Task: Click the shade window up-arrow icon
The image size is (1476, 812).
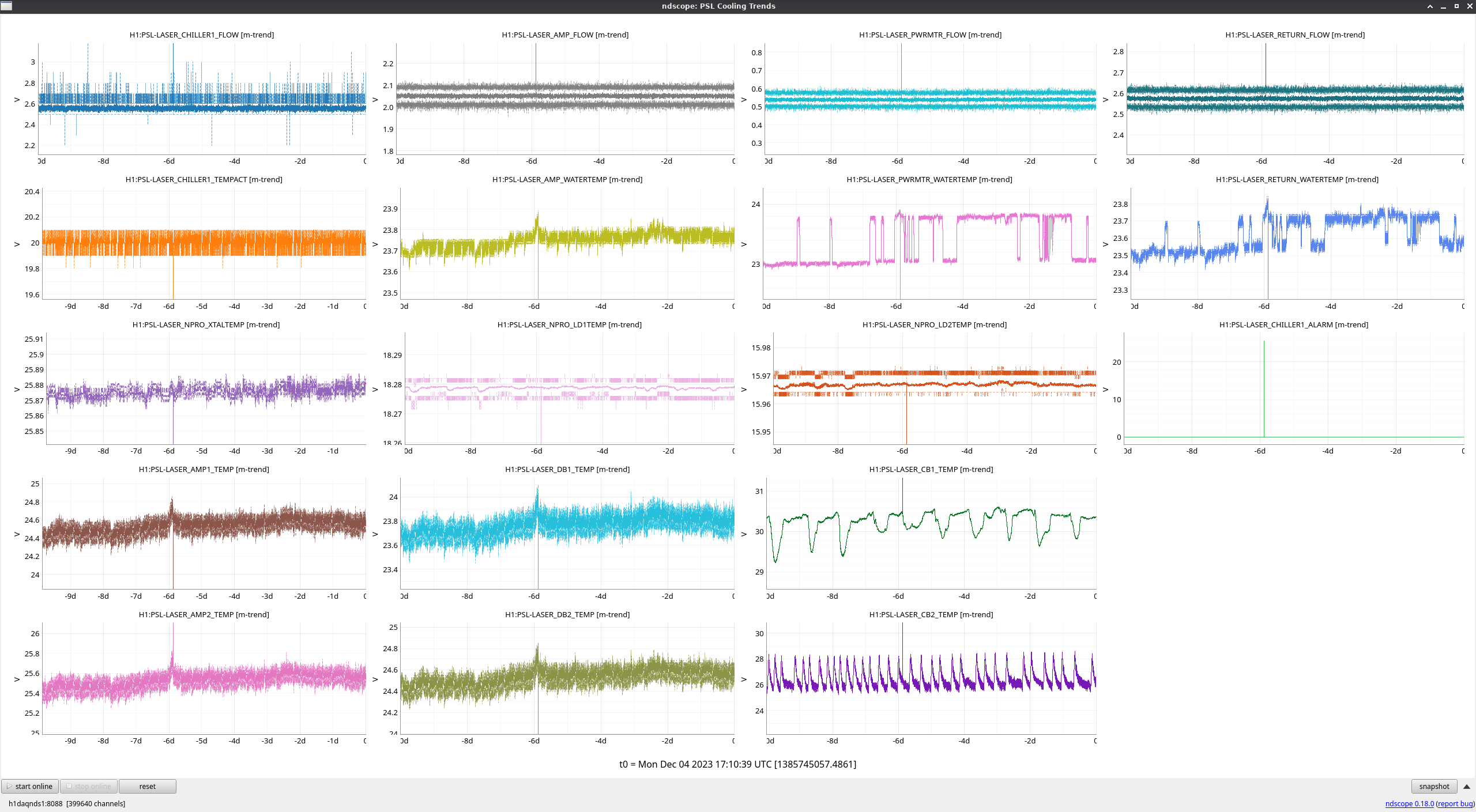Action: [1430, 6]
